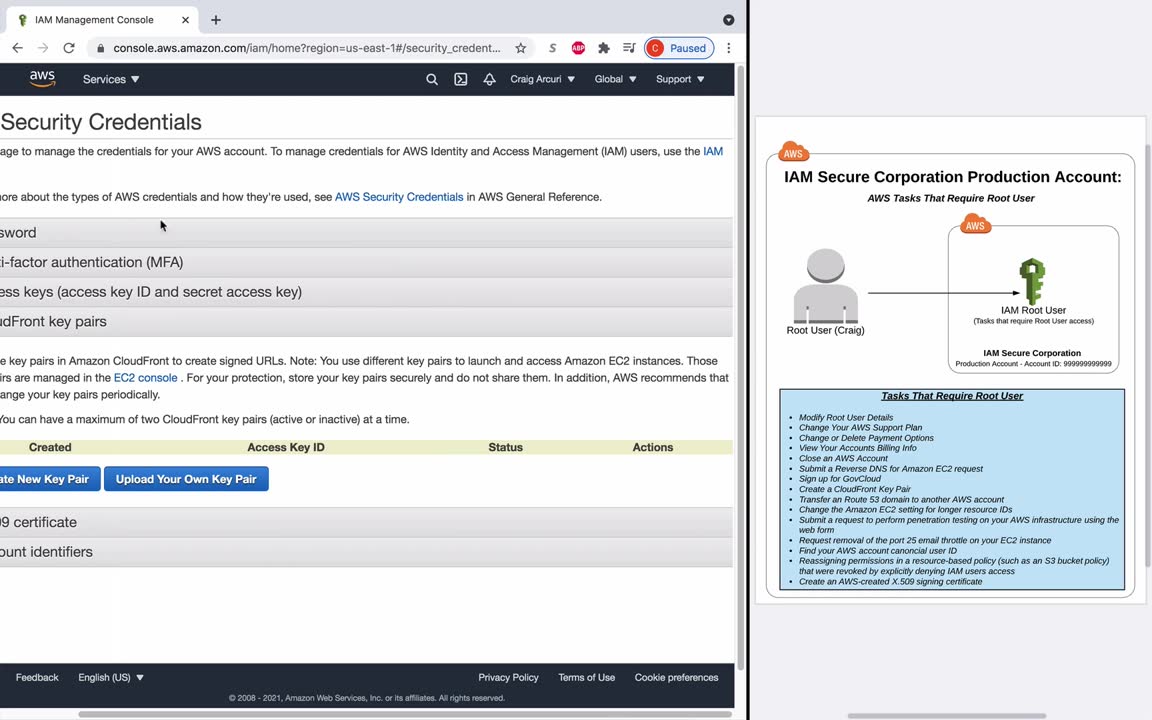1152x720 pixels.
Task: Select the IAM Management Console tab
Action: [x=101, y=20]
